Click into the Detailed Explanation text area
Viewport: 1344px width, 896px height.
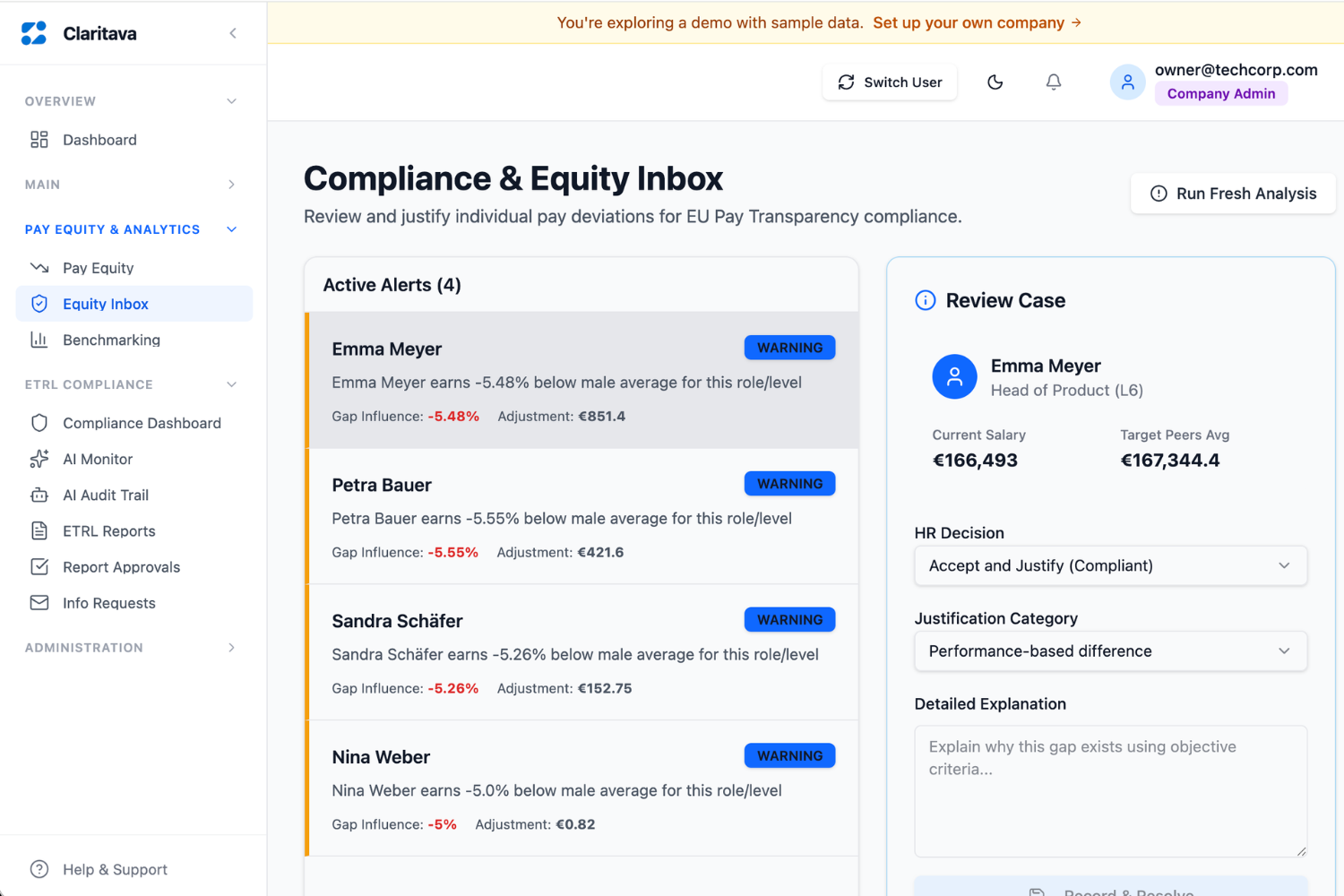1110,791
